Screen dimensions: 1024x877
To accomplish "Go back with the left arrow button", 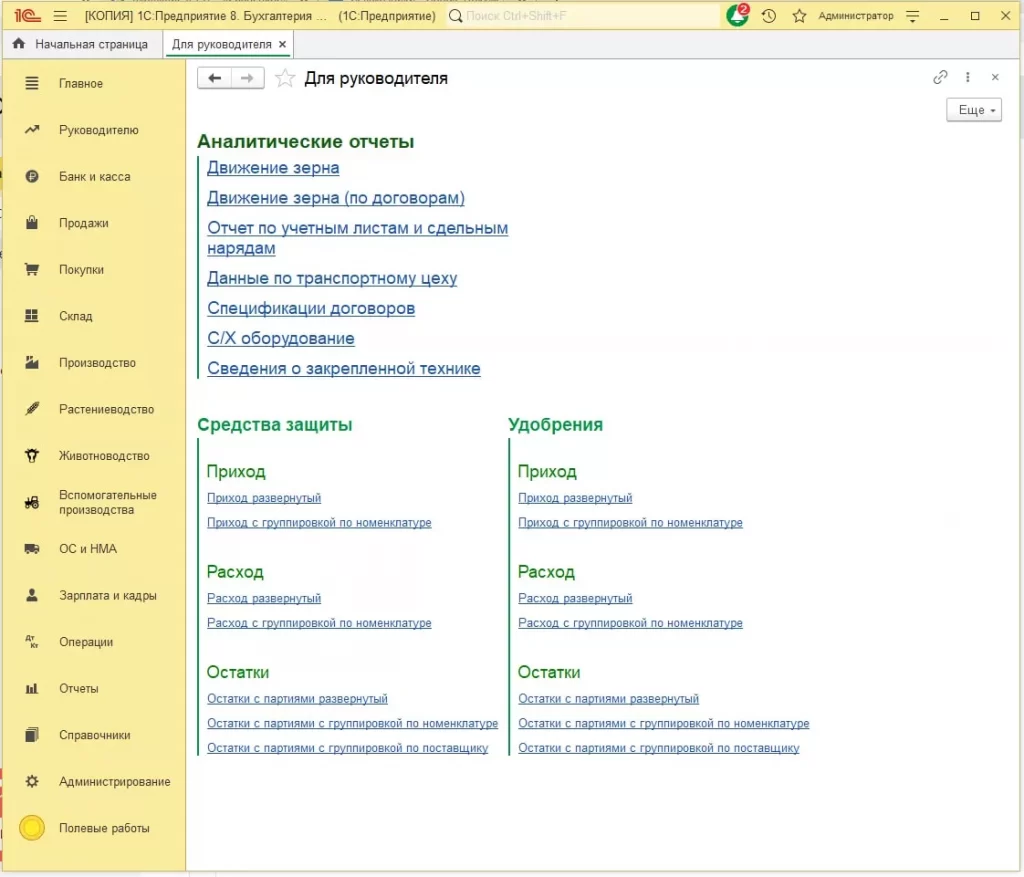I will click(x=214, y=78).
